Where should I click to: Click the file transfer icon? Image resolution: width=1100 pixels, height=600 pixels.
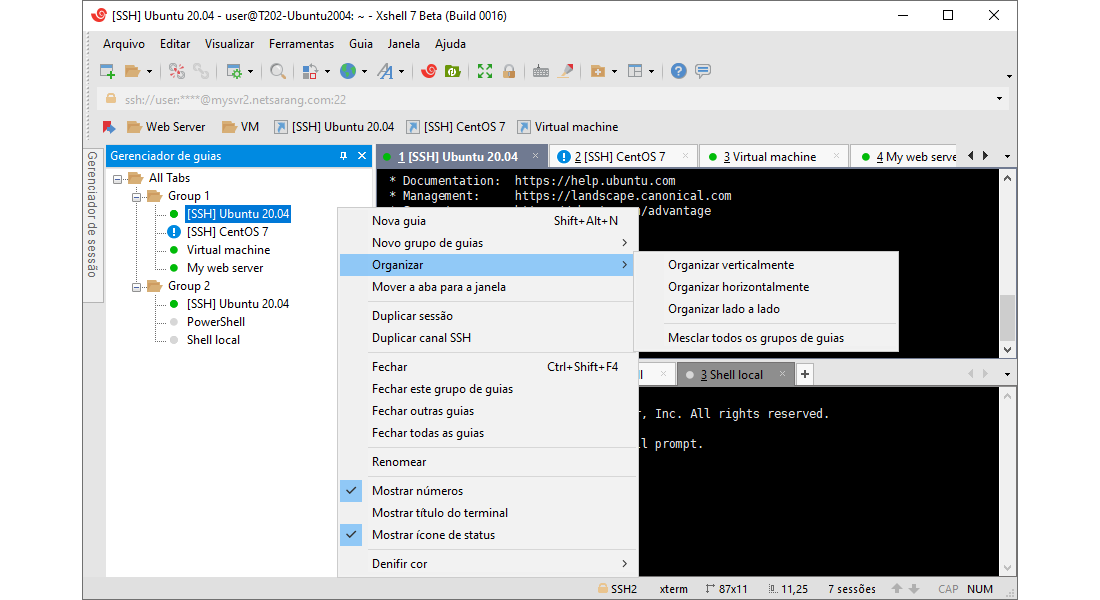[x=310, y=71]
